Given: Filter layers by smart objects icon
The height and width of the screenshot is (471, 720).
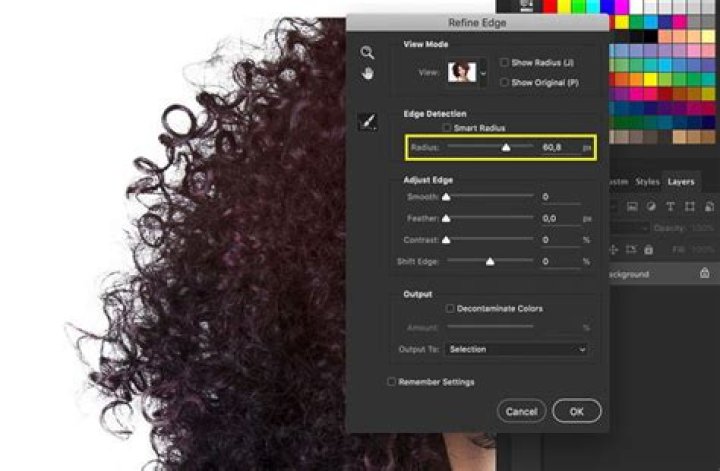Looking at the screenshot, I should tap(709, 207).
